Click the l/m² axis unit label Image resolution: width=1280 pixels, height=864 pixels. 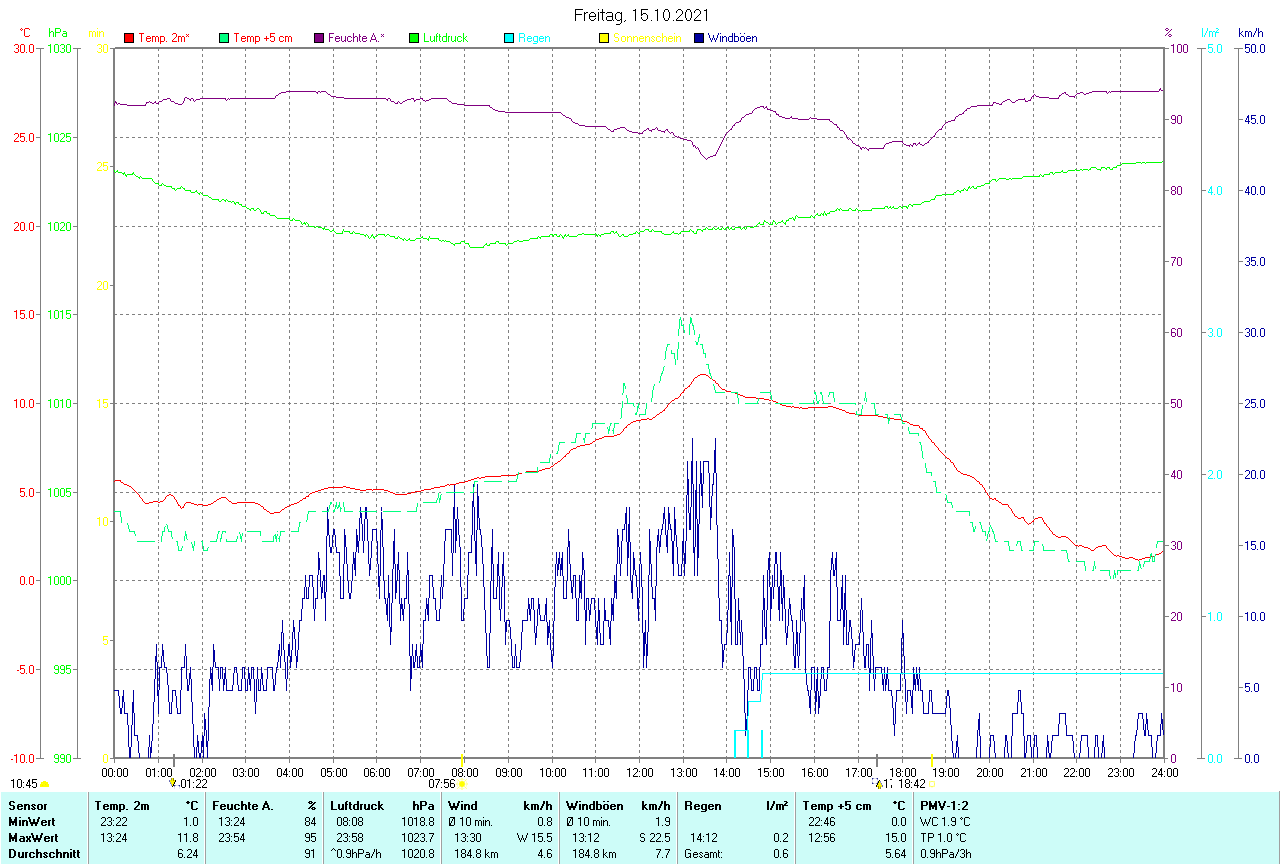pyautogui.click(x=1210, y=33)
